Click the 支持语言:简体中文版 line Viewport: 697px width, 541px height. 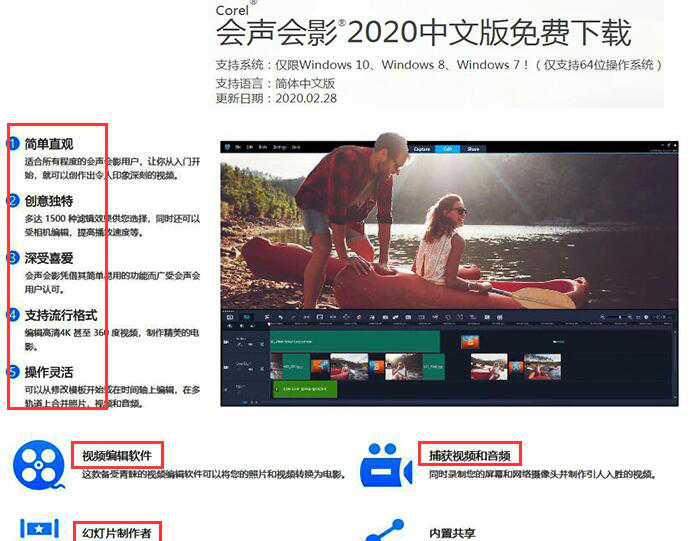point(275,83)
